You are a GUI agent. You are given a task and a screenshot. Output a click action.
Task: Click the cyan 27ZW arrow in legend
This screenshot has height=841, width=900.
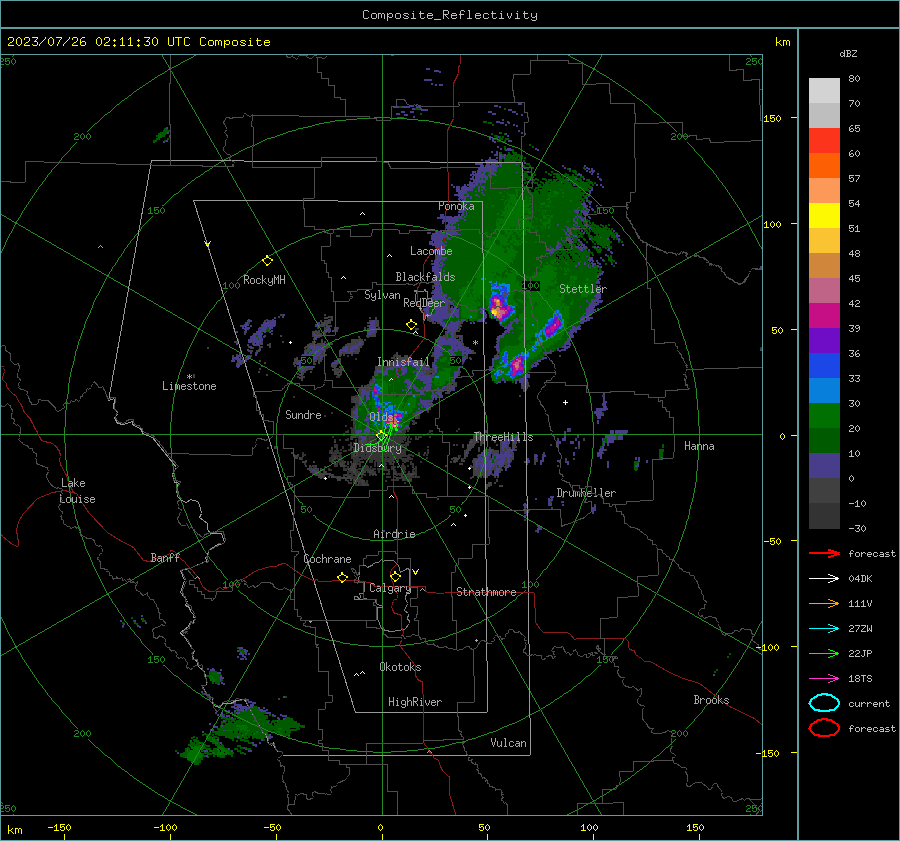pos(824,629)
